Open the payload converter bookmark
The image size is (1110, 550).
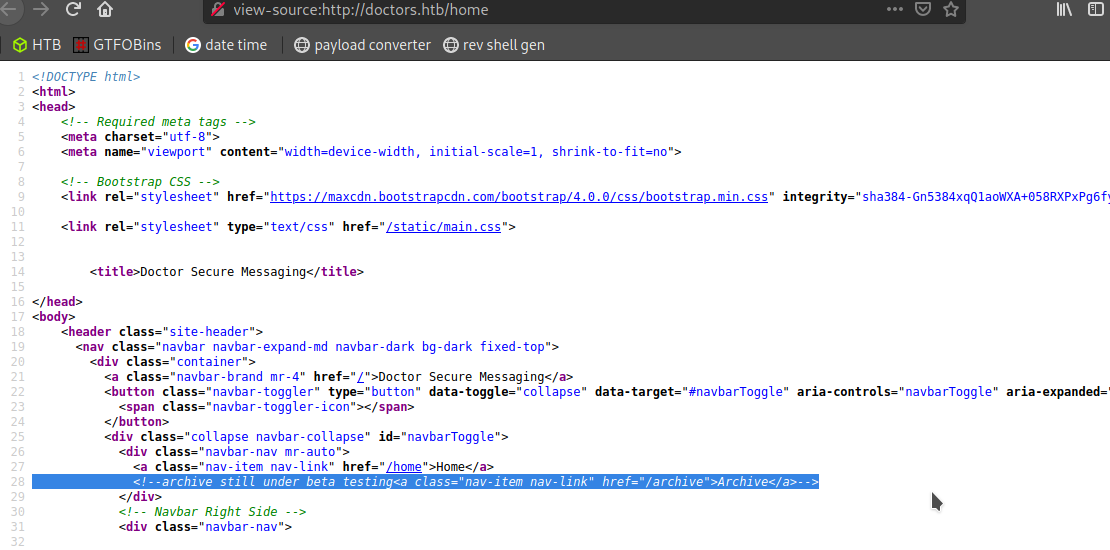tap(362, 45)
